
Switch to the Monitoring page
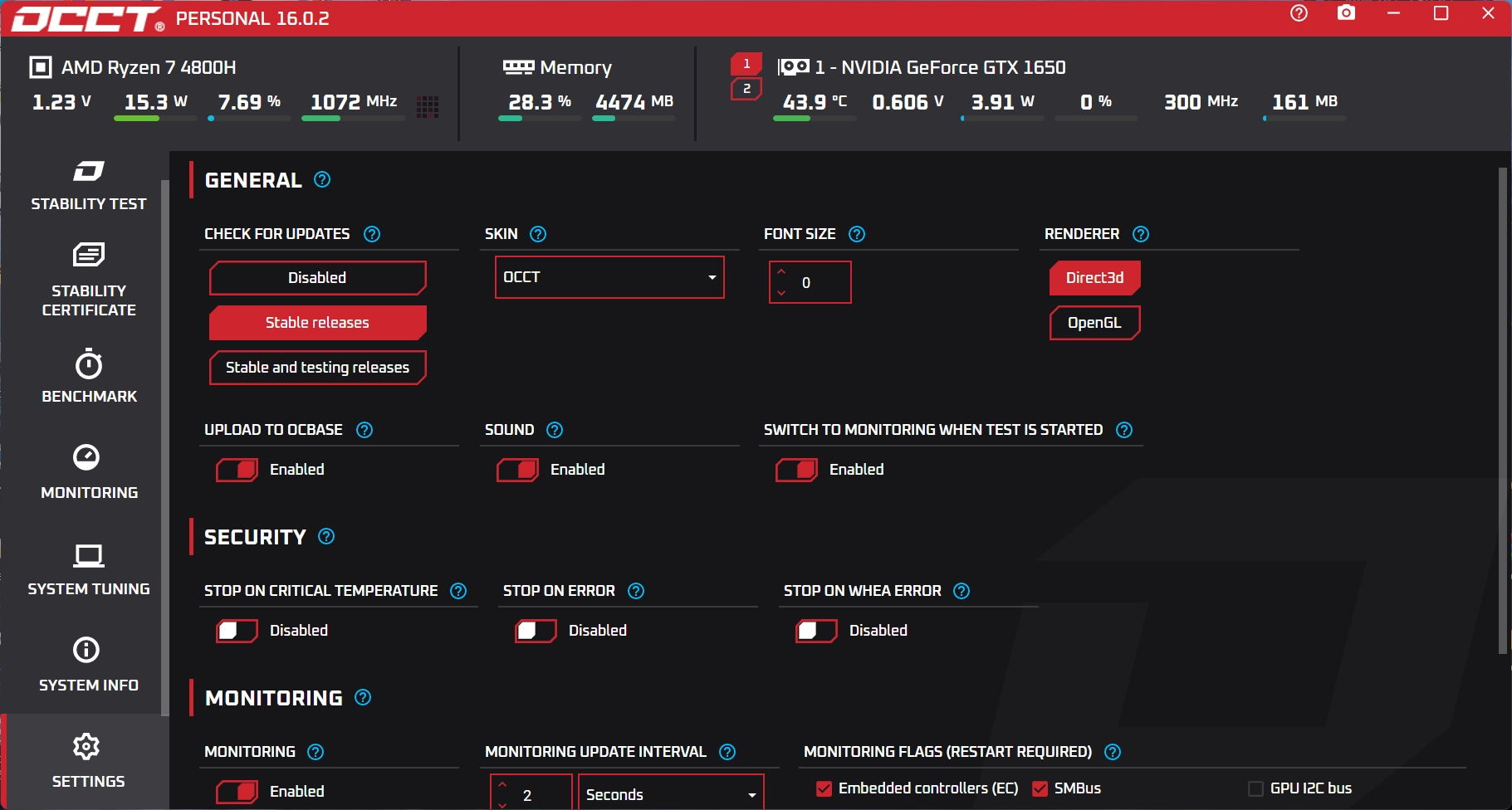88,473
